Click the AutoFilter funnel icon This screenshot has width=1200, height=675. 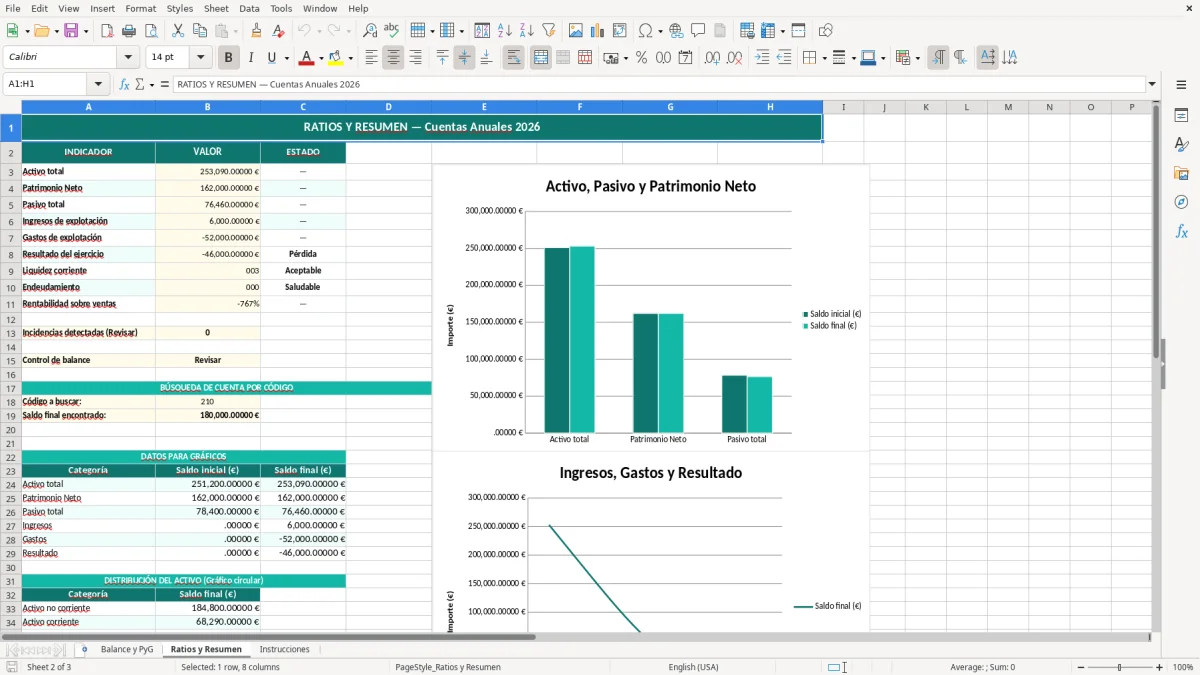549,31
